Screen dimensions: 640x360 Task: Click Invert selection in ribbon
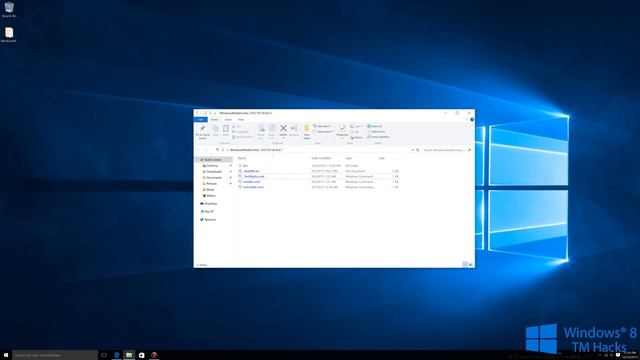coord(378,137)
